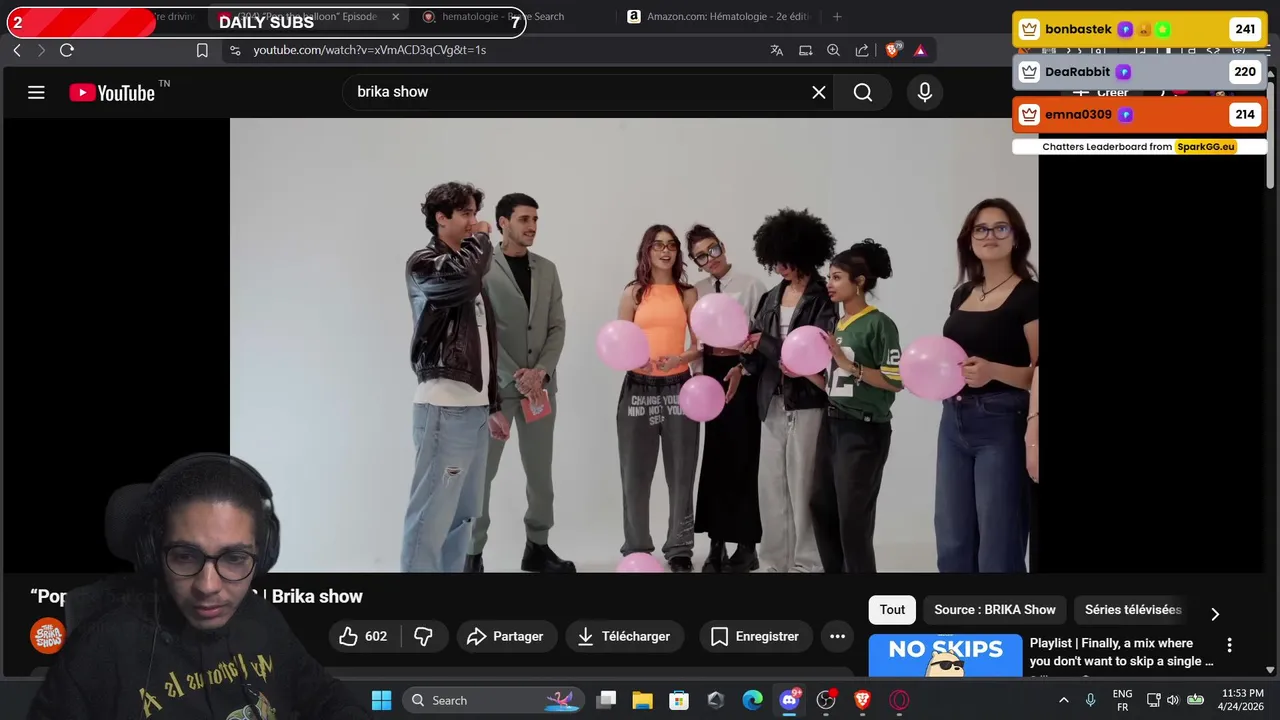Share the page from address bar icon
Viewport: 1280px width, 720px height.
pos(862,50)
